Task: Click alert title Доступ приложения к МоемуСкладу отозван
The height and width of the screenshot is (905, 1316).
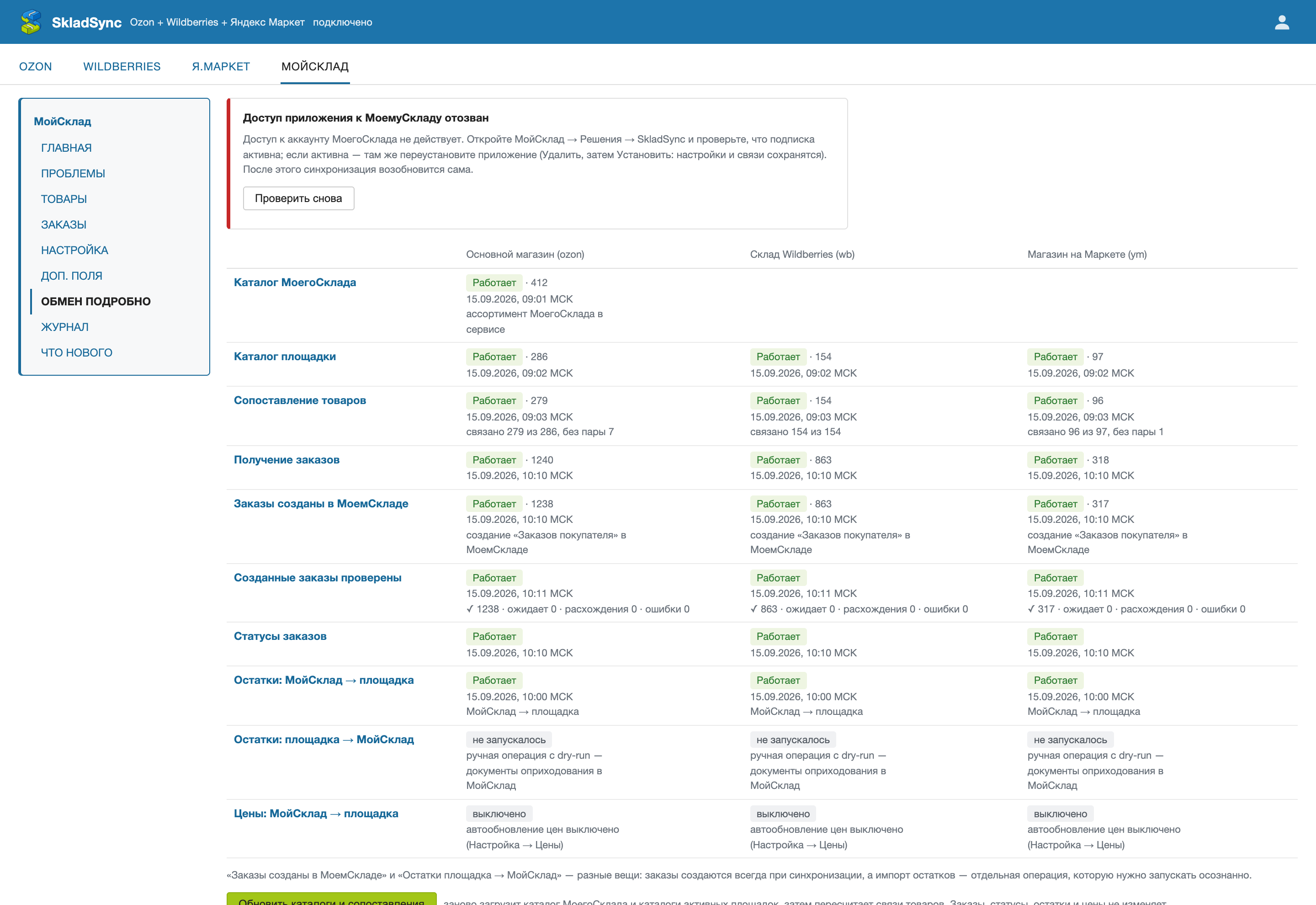Action: (x=366, y=117)
